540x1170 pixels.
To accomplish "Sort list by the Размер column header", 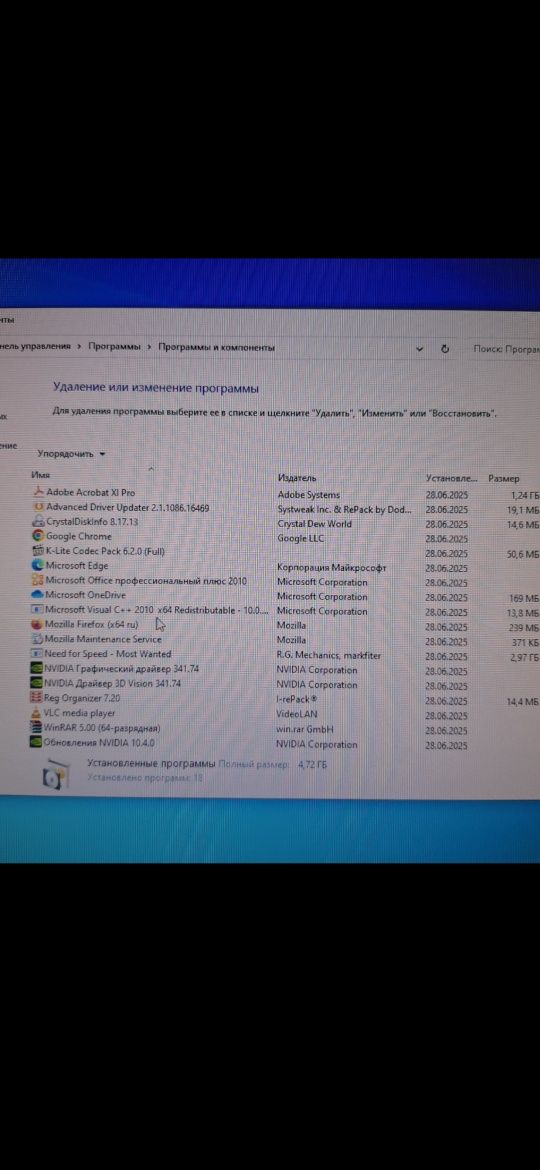I will (x=503, y=478).
